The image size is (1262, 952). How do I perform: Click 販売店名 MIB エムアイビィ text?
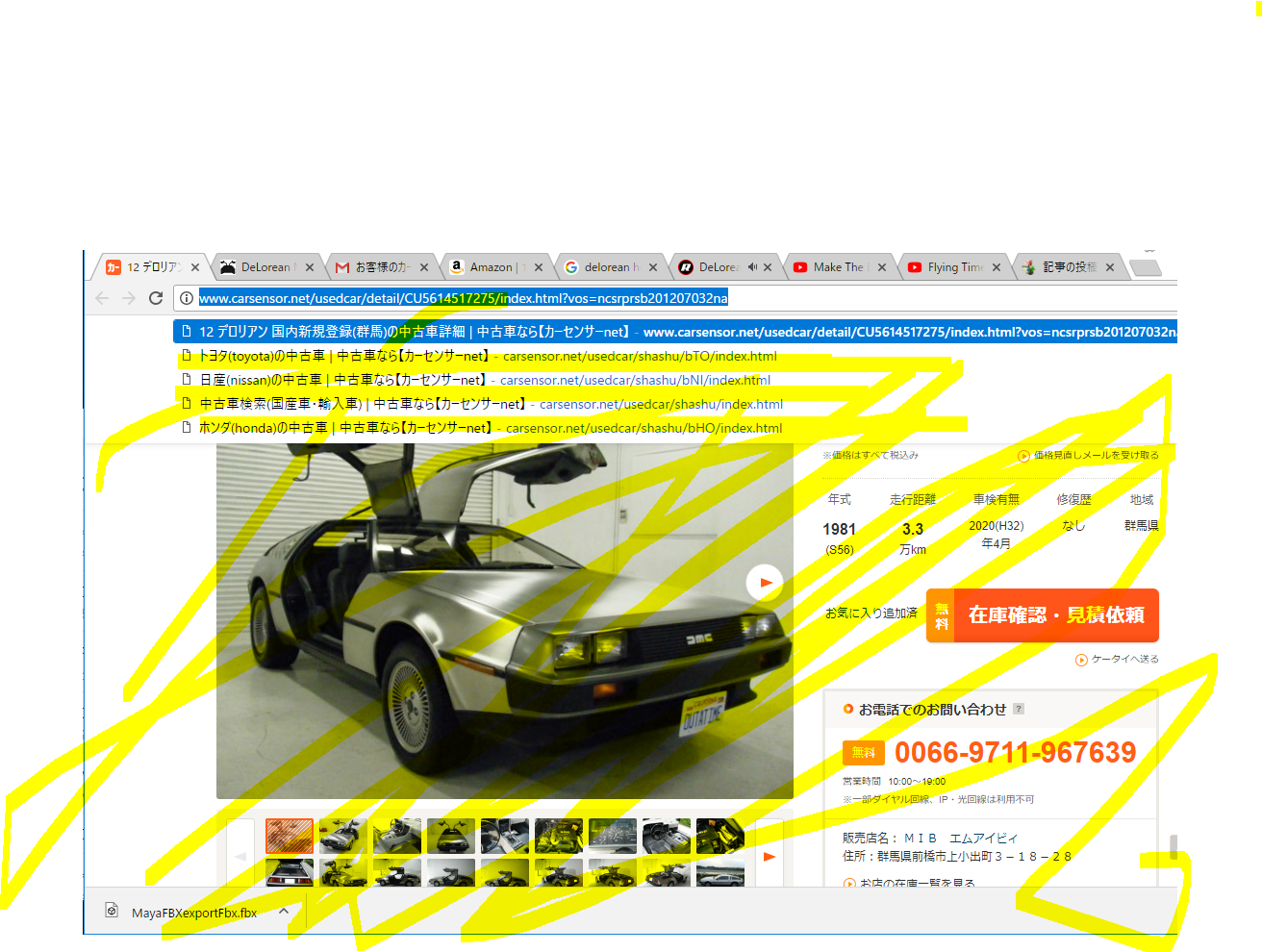[x=930, y=838]
